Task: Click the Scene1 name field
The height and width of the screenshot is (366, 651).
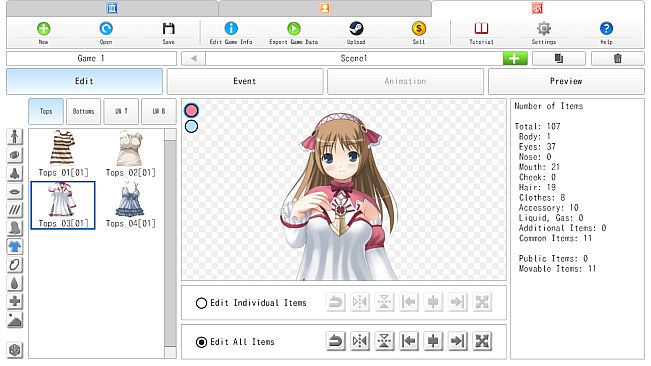Action: [x=354, y=59]
